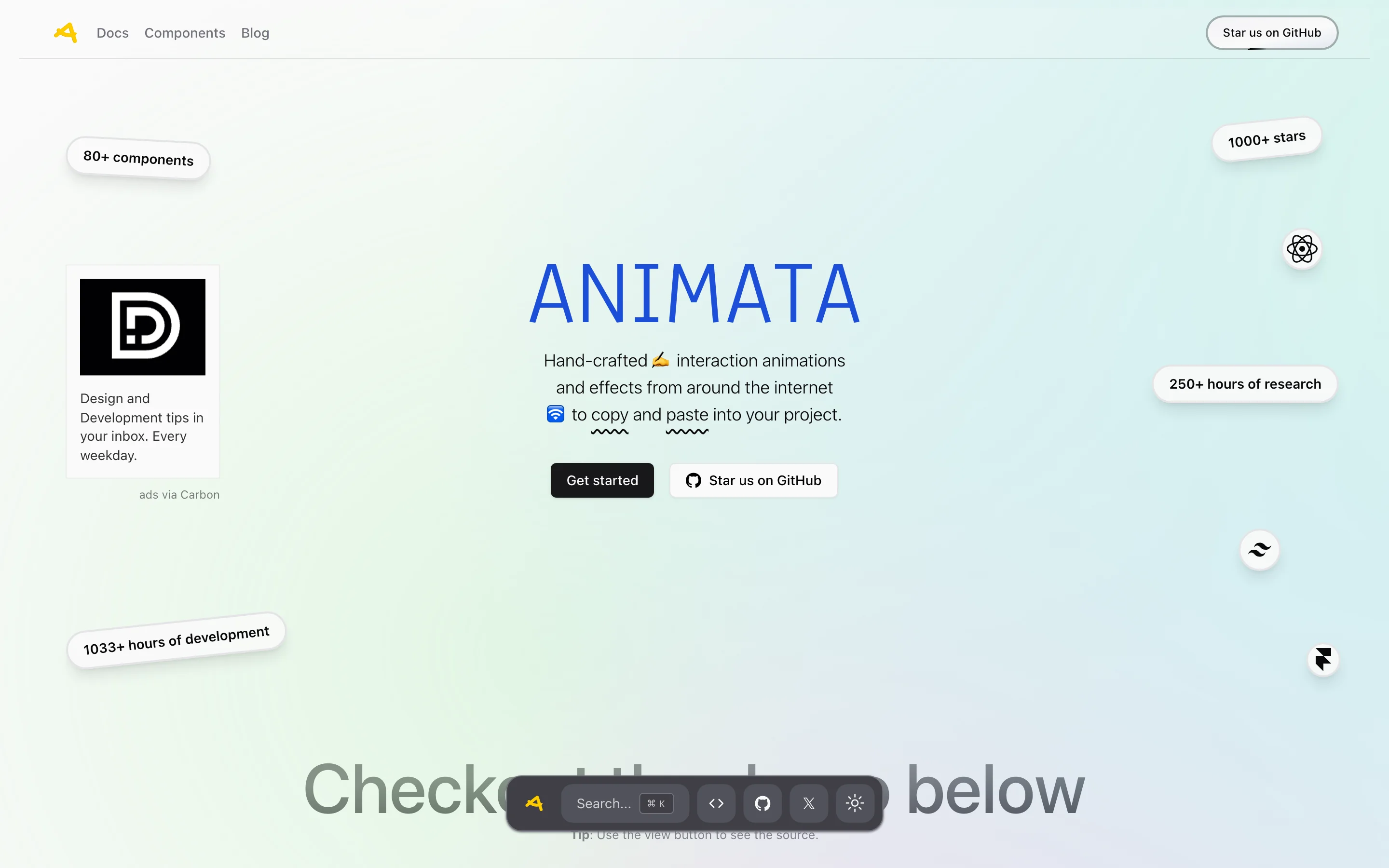Switch to the Blog page
Viewport: 1389px width, 868px height.
pyautogui.click(x=255, y=33)
